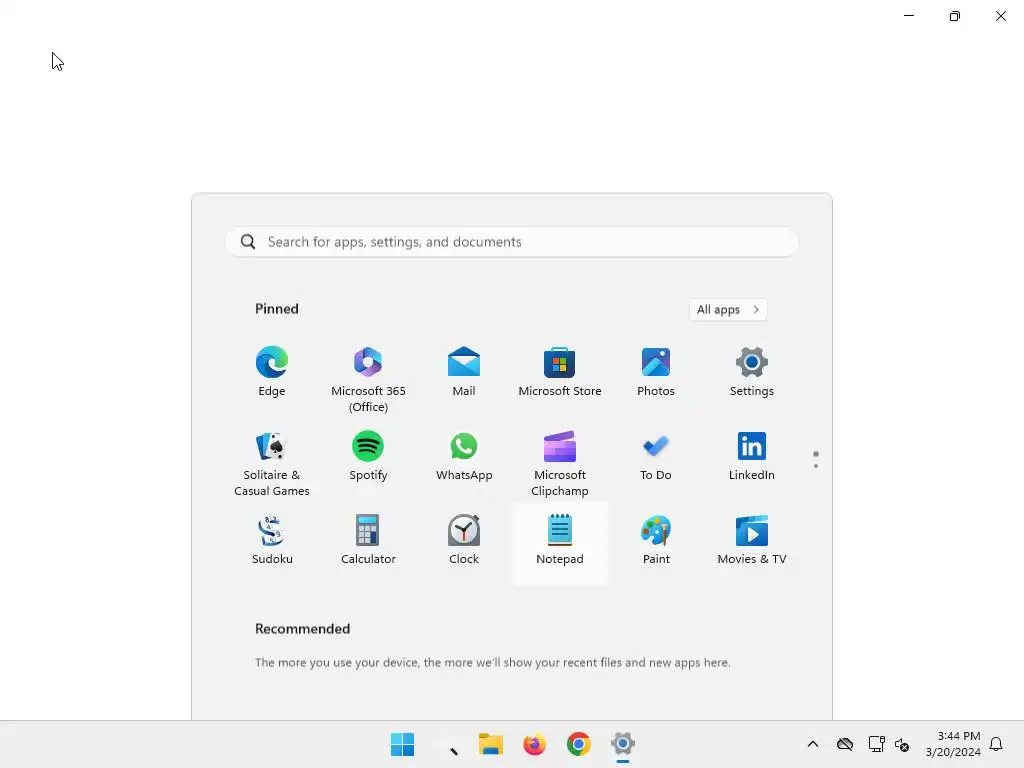
Task: Open Settings from the pinned apps grid
Action: pos(752,371)
